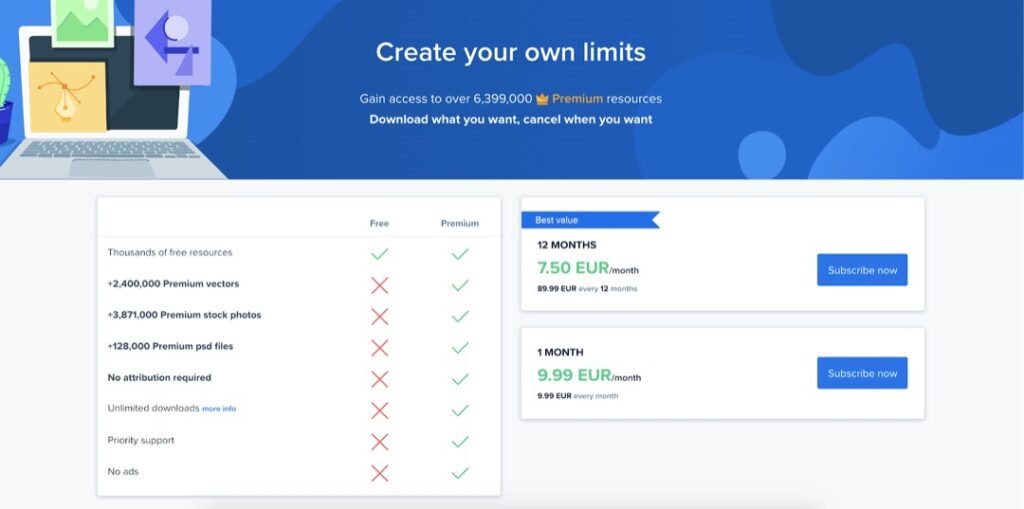Click the Free checkmark for free resources
Screen dimensions: 1024x509
379,254
